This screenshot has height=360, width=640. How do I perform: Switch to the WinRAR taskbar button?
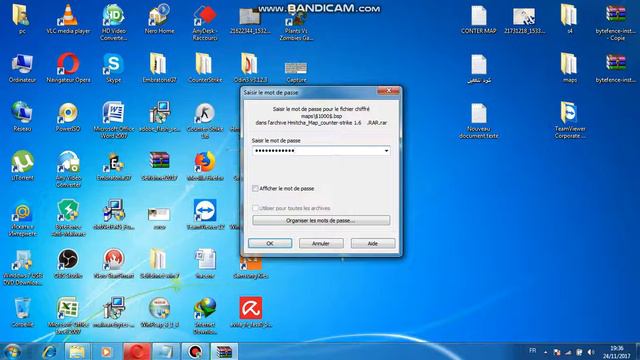[224, 351]
